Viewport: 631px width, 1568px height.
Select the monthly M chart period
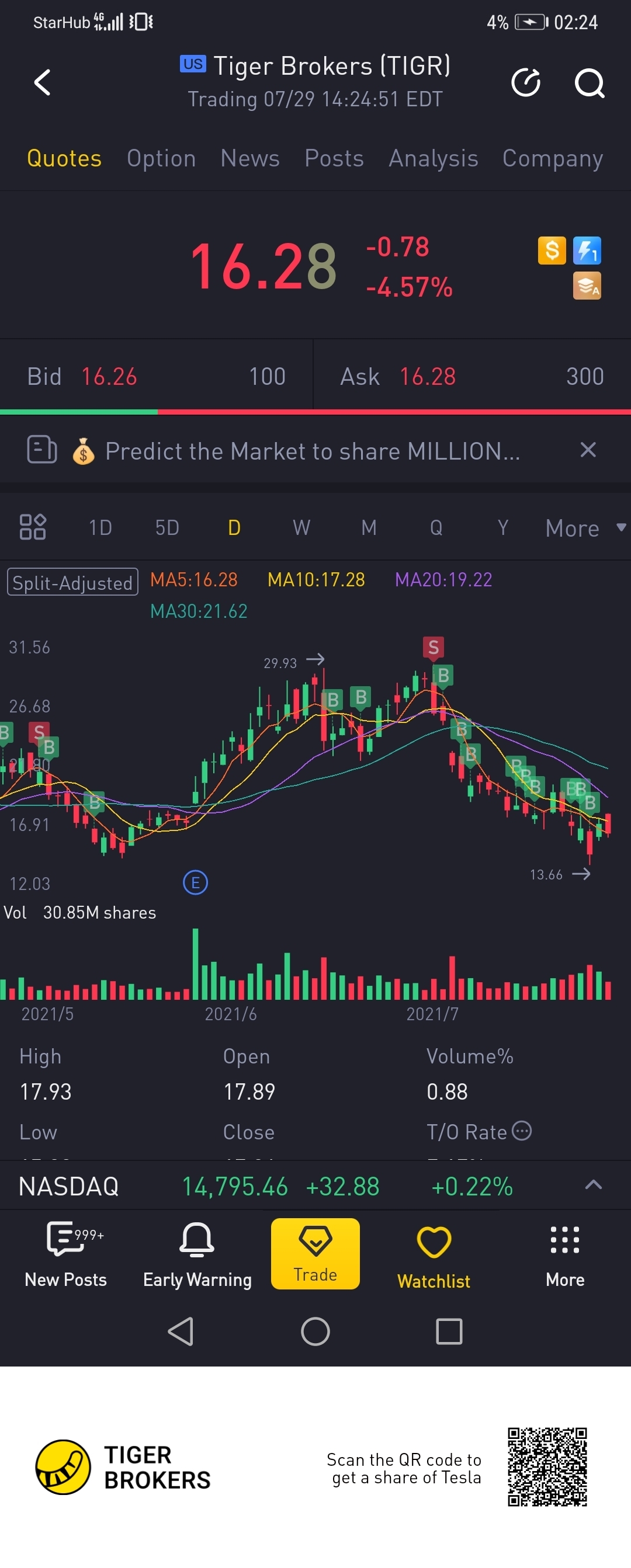coord(369,527)
